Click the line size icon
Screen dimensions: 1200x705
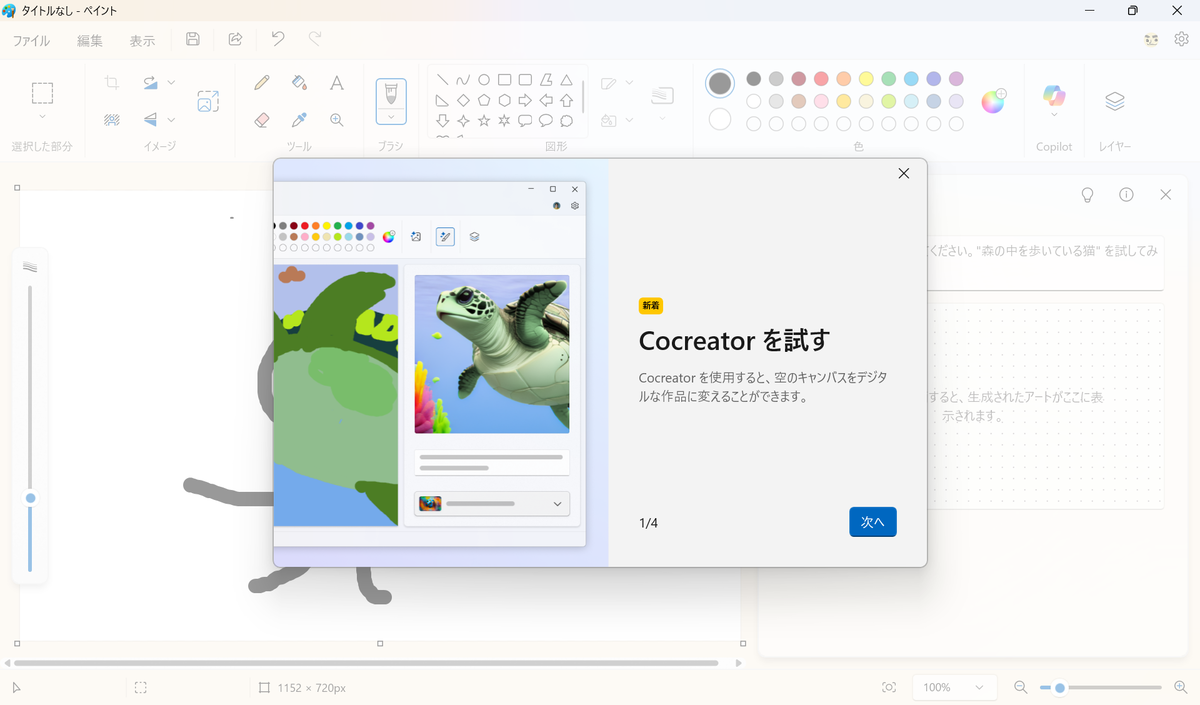click(662, 95)
